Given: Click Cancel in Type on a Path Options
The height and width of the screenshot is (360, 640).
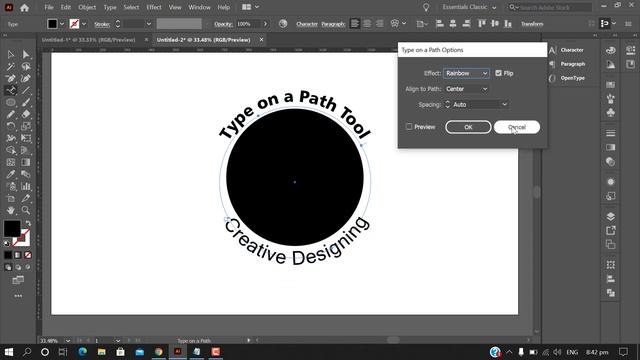Looking at the screenshot, I should point(517,127).
